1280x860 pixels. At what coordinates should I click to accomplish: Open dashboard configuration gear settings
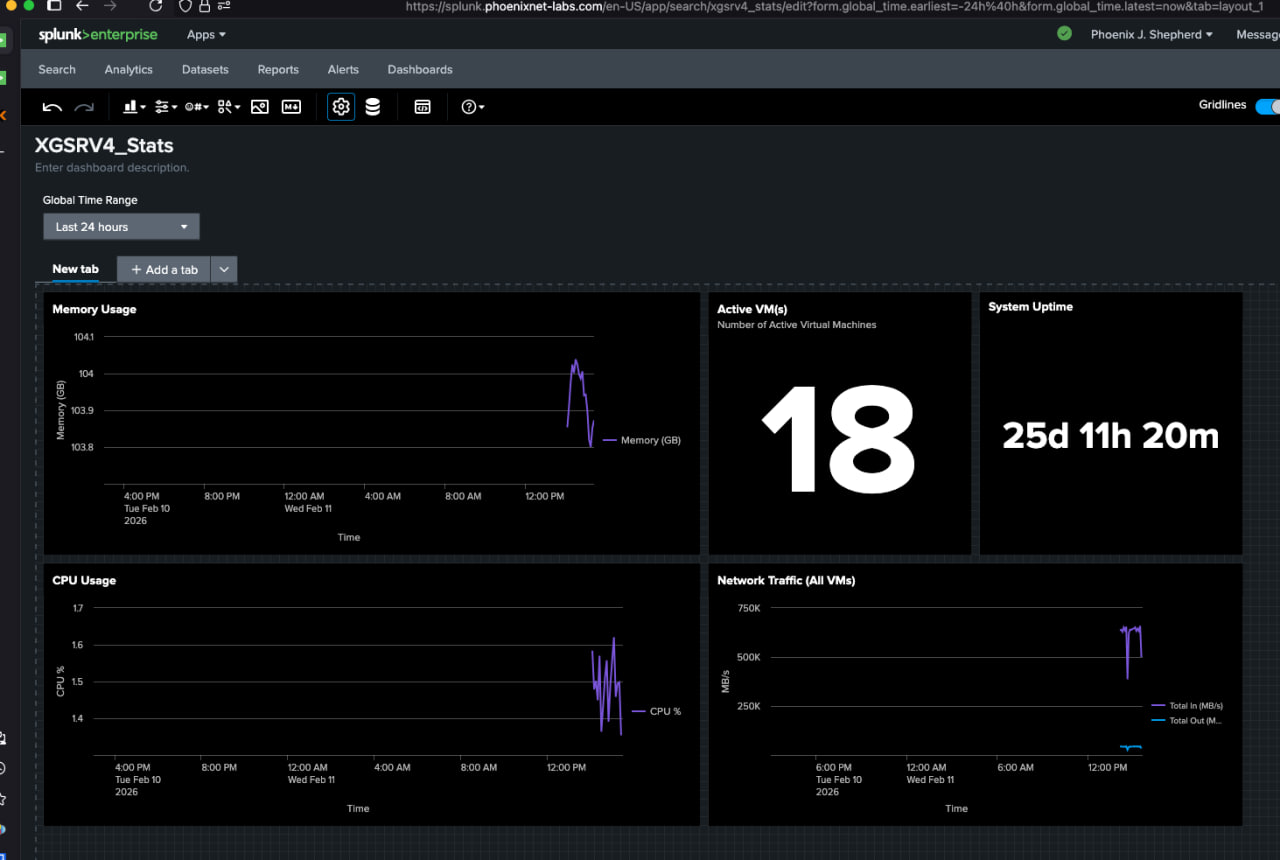coord(341,107)
